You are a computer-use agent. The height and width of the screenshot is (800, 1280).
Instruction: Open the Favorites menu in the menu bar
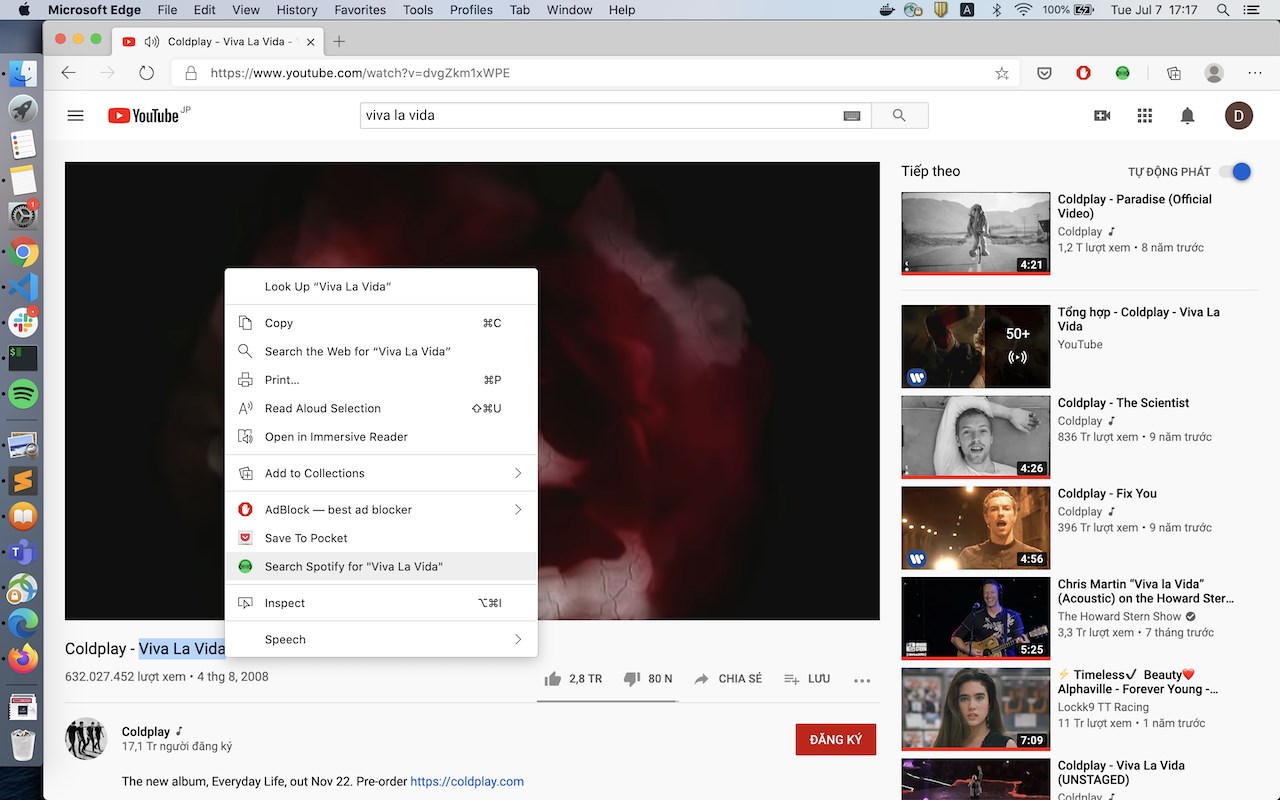tap(360, 10)
